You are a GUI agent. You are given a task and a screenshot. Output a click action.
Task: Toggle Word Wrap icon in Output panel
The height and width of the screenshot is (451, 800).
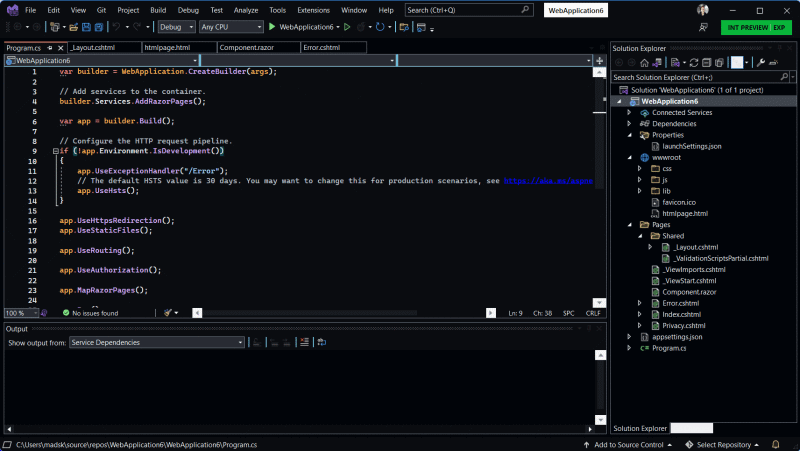point(321,342)
